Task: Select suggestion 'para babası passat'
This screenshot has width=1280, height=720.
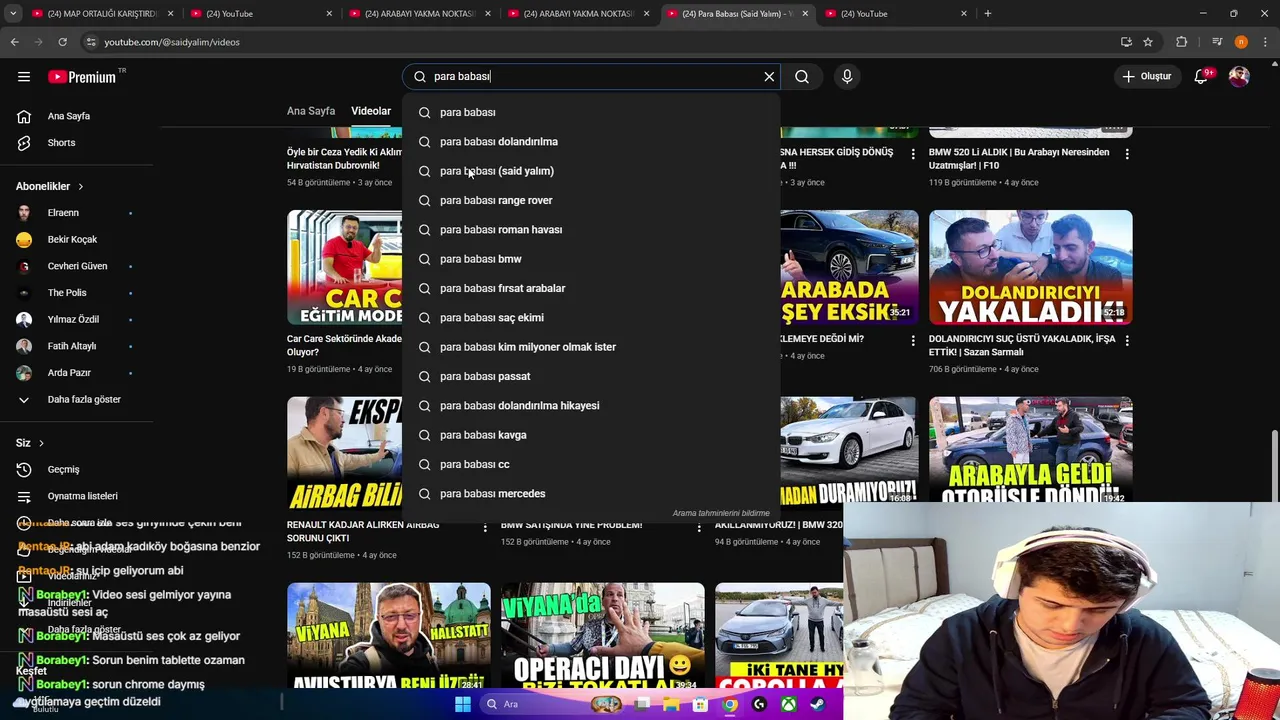Action: pos(590,376)
